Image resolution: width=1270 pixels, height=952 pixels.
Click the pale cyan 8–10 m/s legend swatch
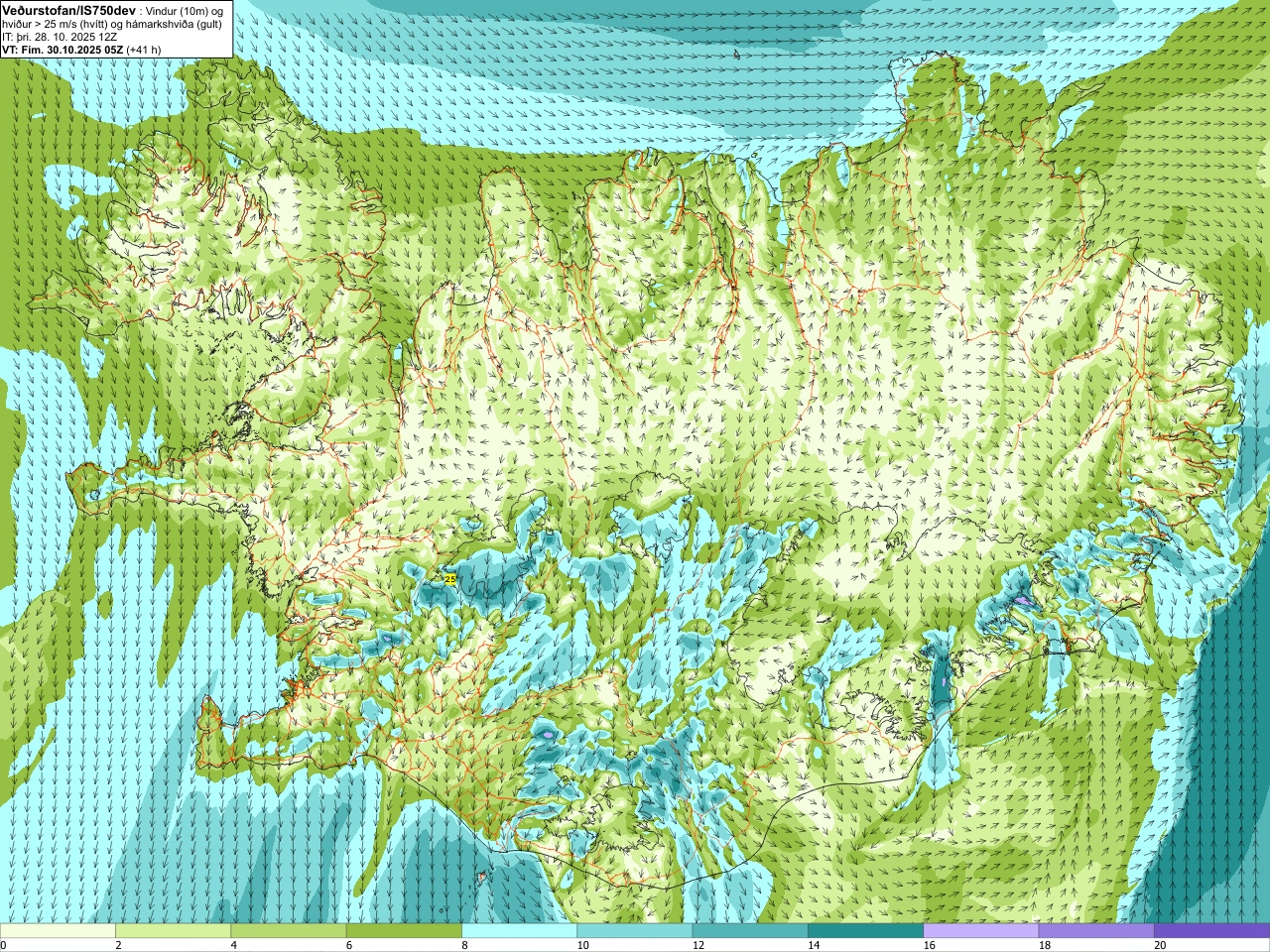pyautogui.click(x=519, y=931)
